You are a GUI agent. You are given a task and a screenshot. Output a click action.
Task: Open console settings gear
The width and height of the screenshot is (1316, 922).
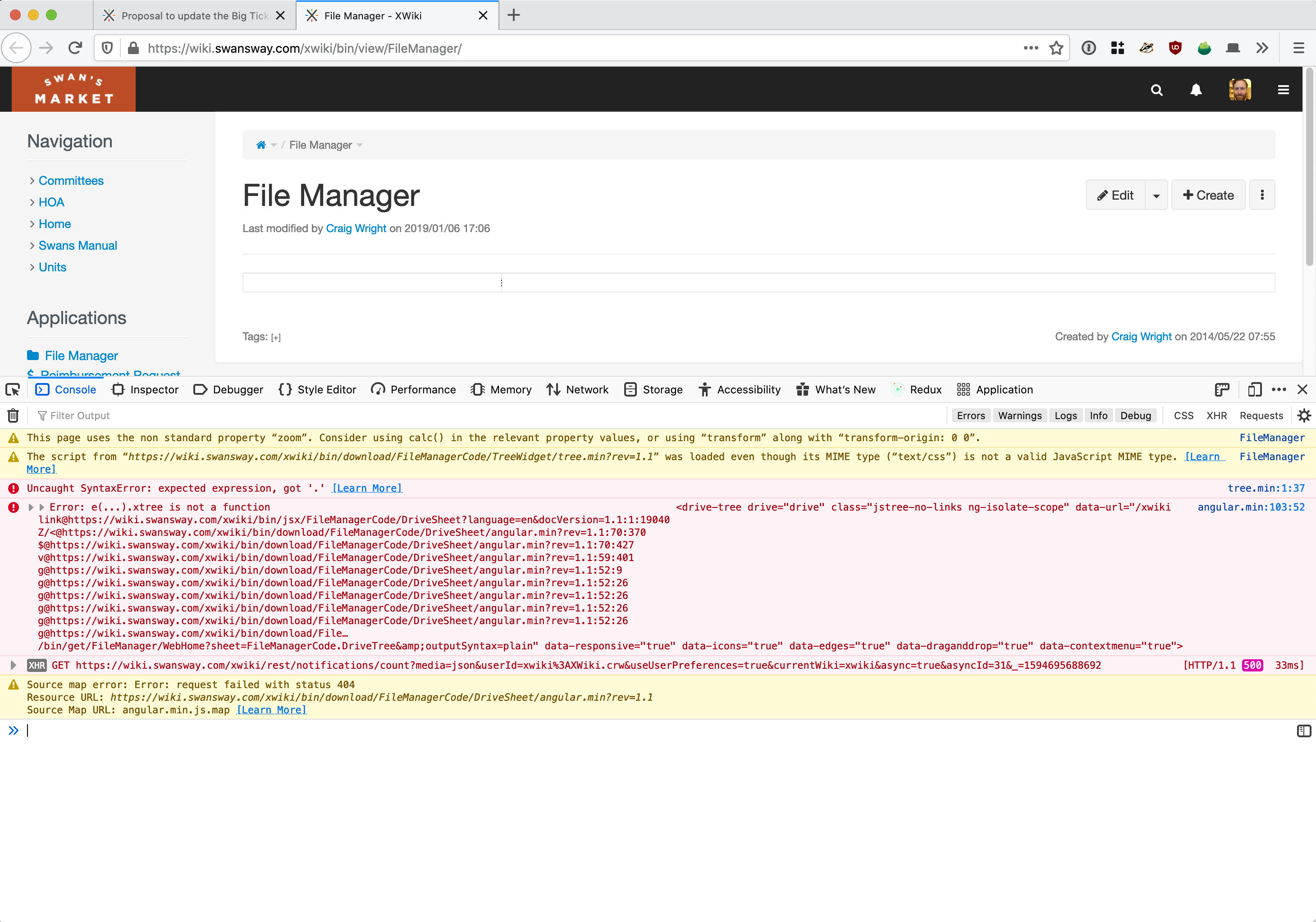(1304, 415)
